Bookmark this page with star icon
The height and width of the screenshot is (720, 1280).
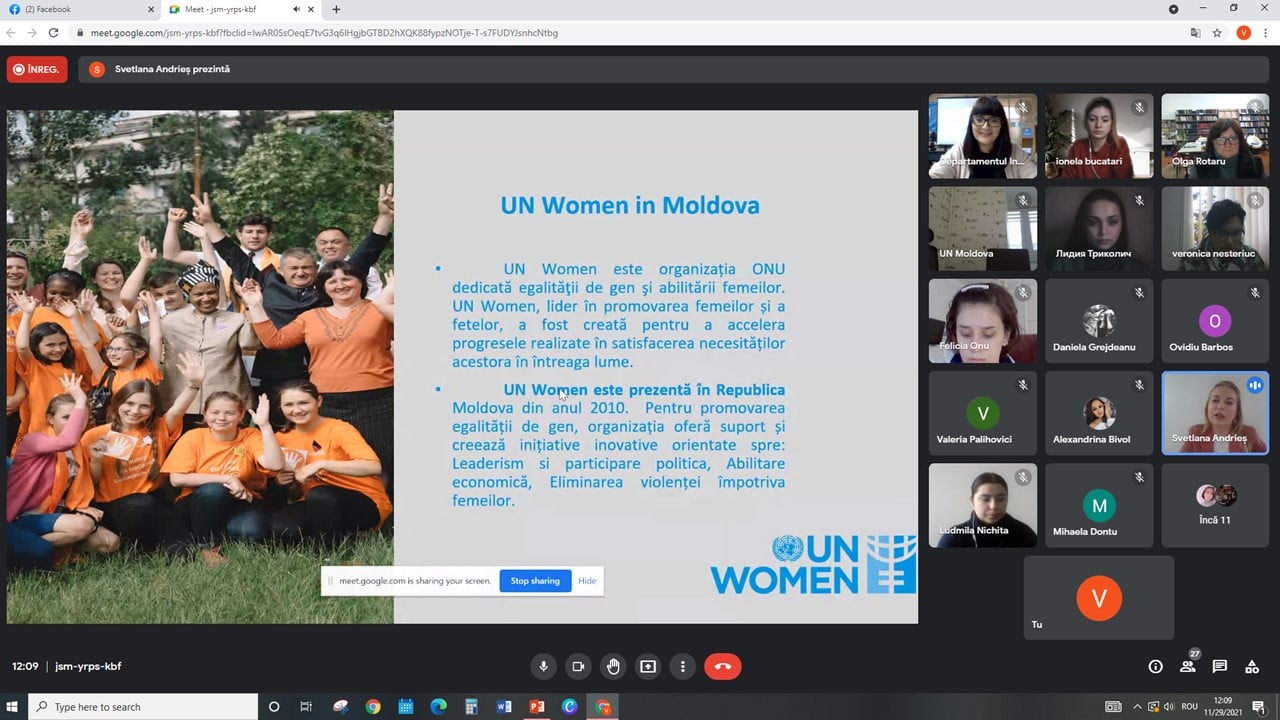[1217, 33]
